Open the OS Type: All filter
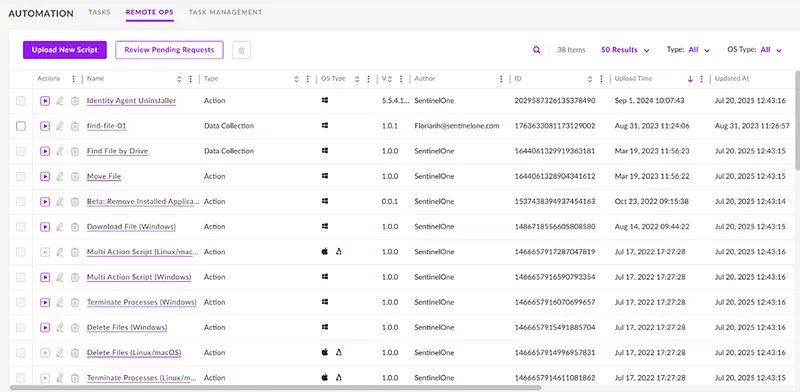Viewport: 800px width, 392px height. (x=755, y=50)
